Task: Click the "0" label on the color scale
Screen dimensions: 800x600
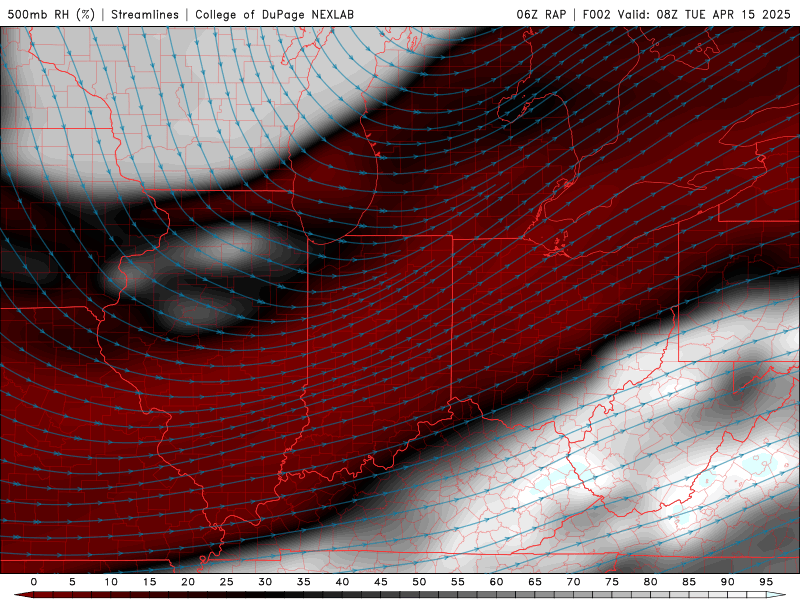Action: pyautogui.click(x=34, y=582)
